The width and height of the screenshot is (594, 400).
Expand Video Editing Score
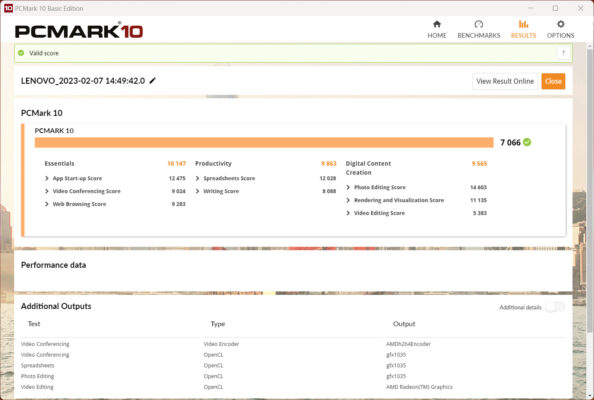pos(348,213)
